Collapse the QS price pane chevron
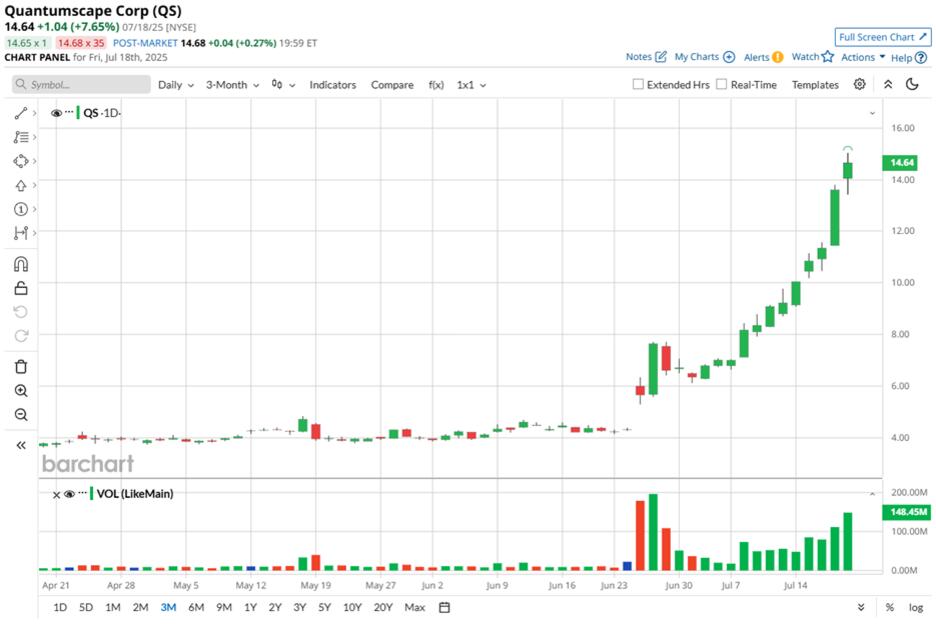936x632 pixels. 872,113
